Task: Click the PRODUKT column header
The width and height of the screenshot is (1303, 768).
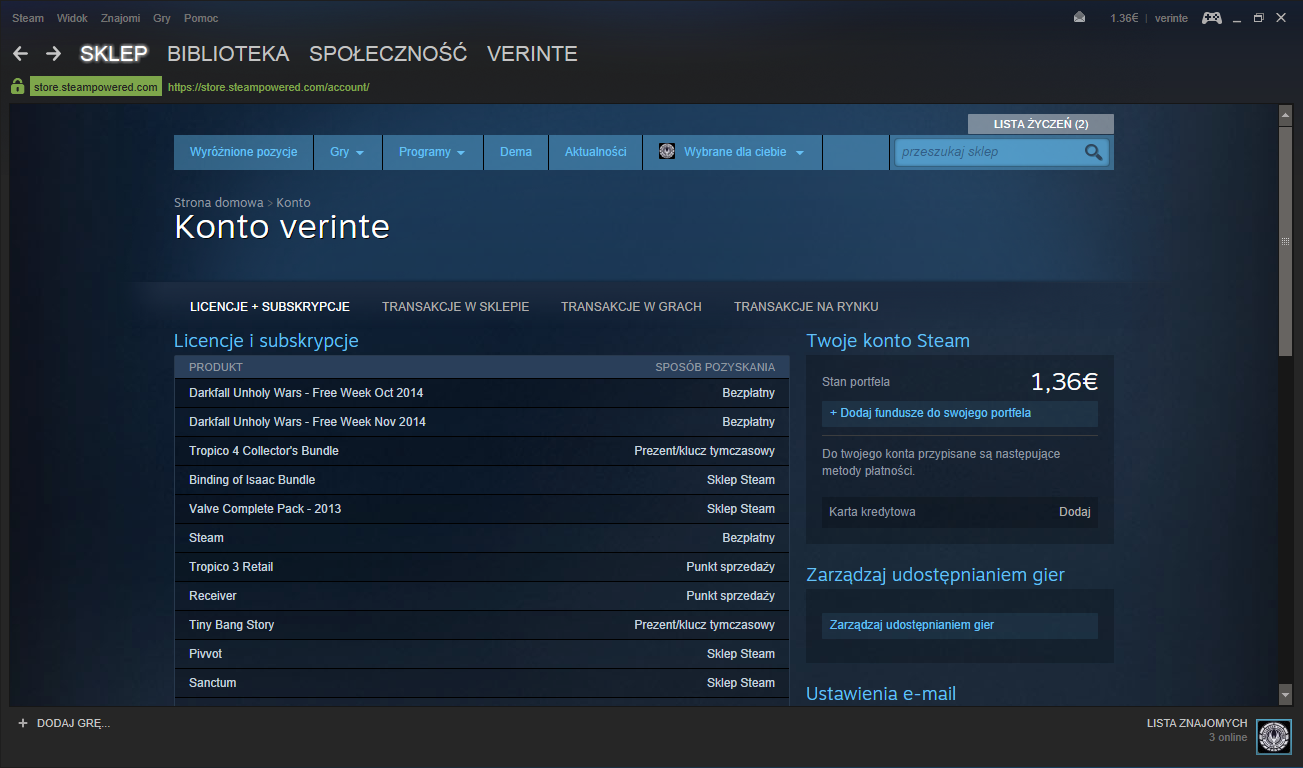Action: click(x=216, y=367)
